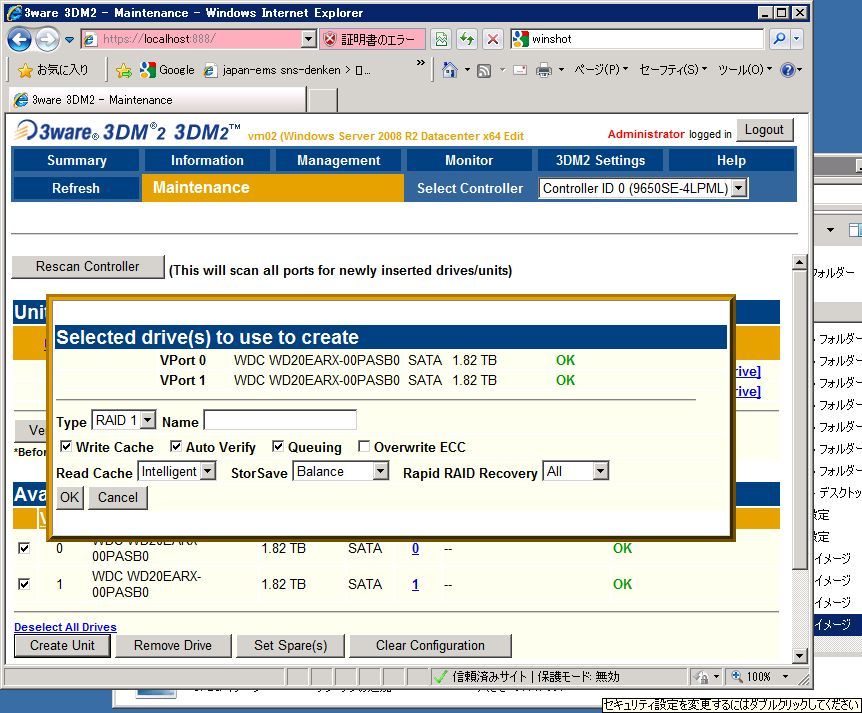Screen dimensions: 862x713
Task: Toggle the Auto Verify checkbox
Action: point(176,446)
